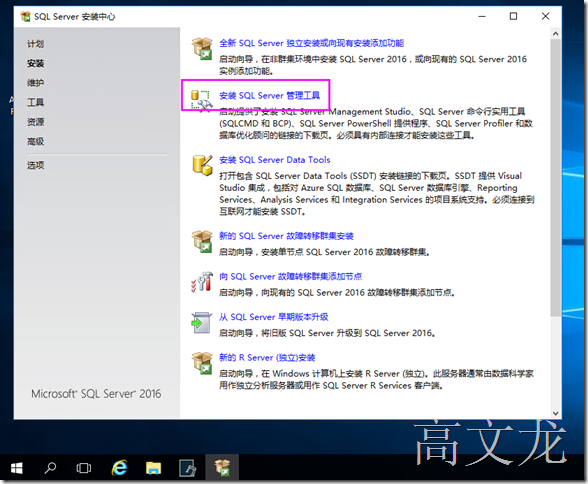The image size is (588, 484).
Task: Open the 维护 page in sidebar
Action: (36, 83)
